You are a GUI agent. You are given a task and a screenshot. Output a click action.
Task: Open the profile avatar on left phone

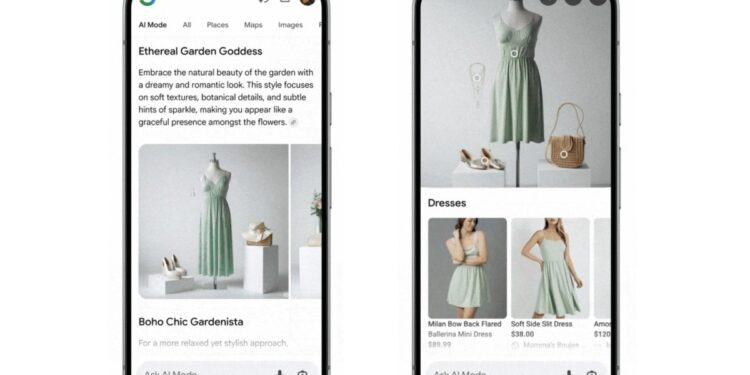tap(308, 2)
